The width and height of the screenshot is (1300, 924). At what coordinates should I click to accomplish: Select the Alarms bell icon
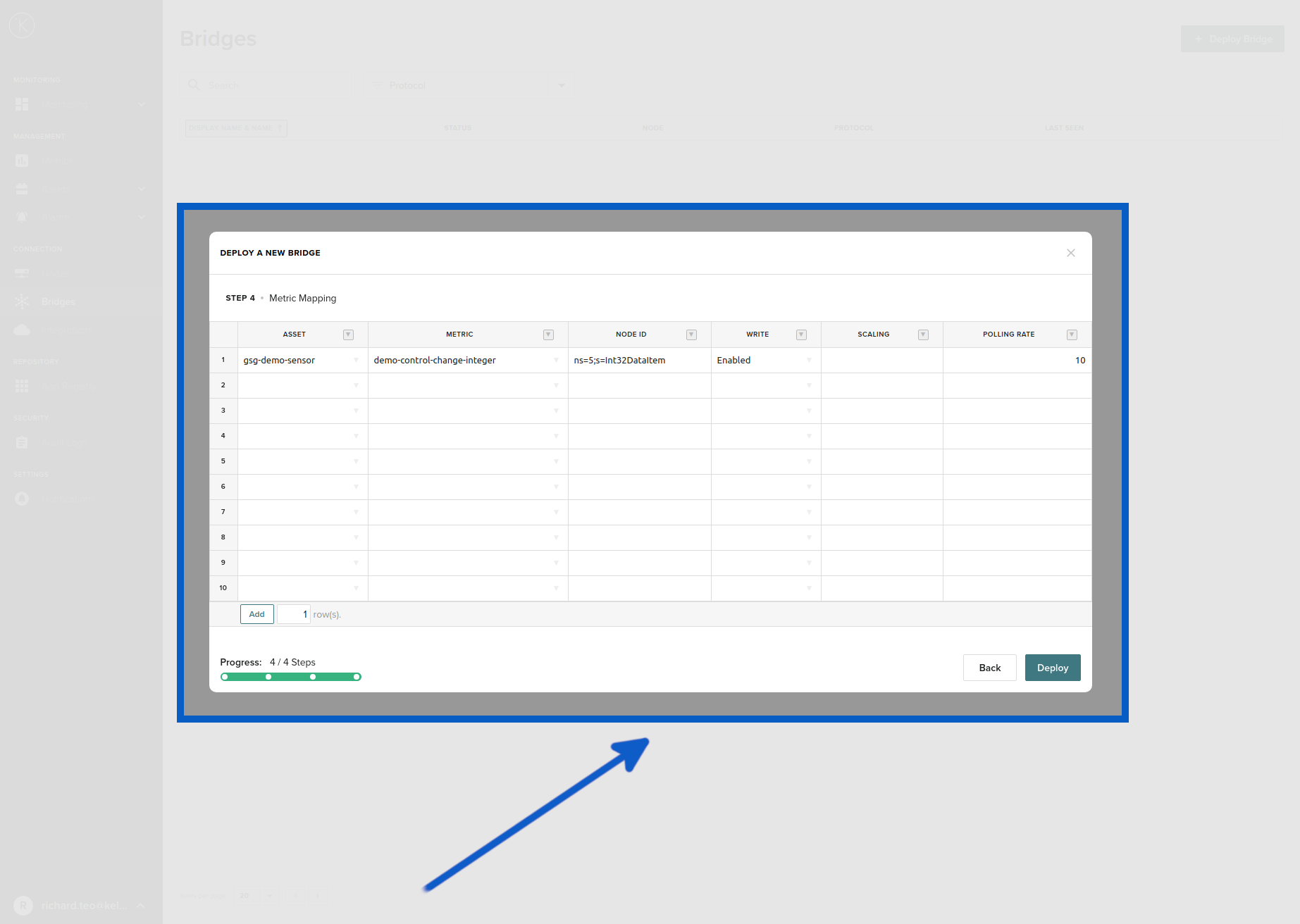tap(22, 216)
